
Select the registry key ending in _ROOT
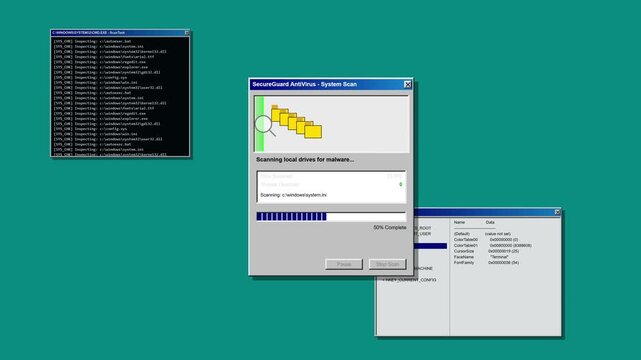(x=422, y=228)
